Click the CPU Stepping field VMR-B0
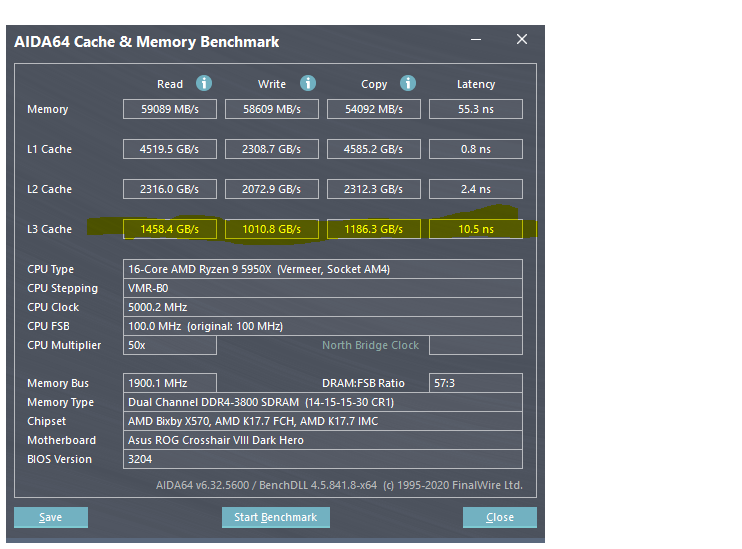742x549 pixels. pos(323,288)
